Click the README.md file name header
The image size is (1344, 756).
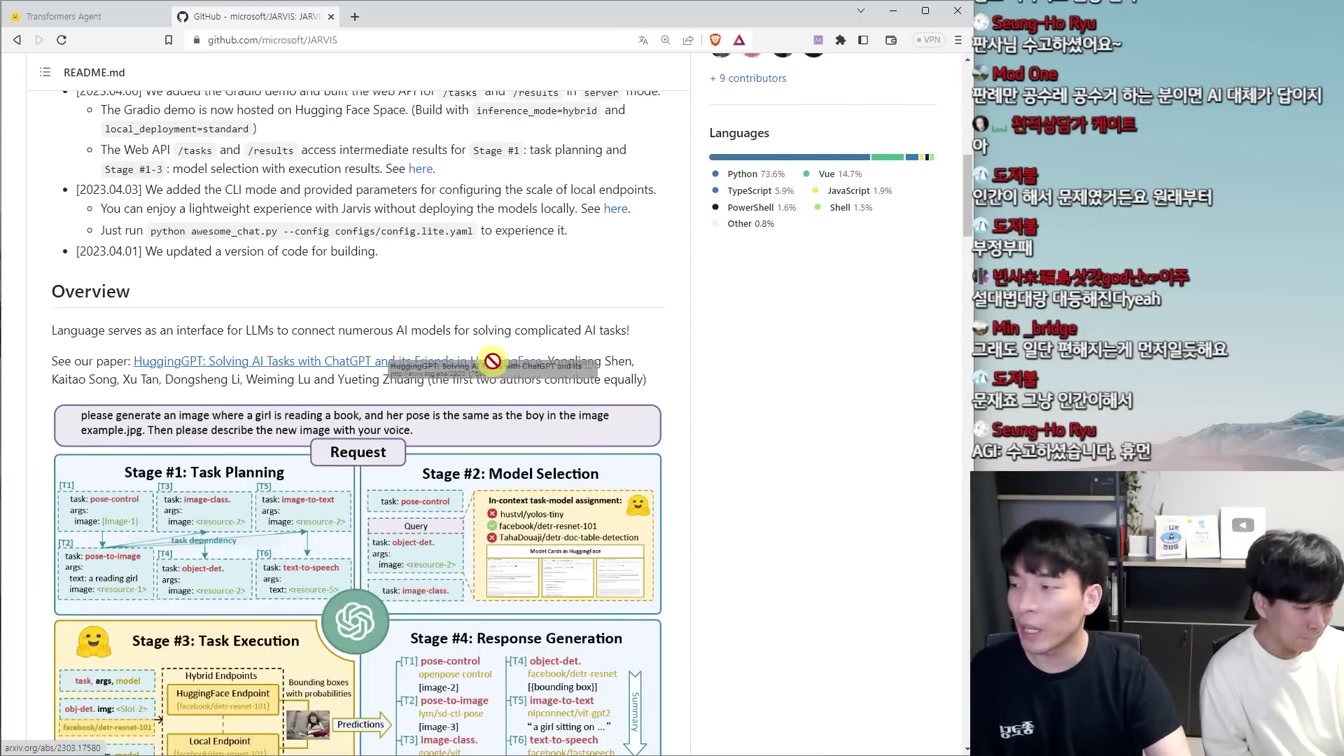[x=94, y=72]
